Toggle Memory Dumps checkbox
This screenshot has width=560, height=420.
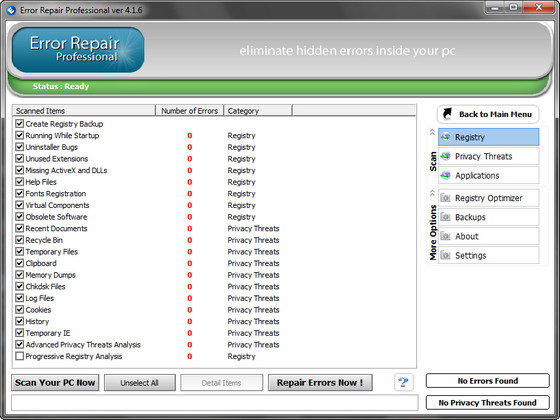pos(20,275)
